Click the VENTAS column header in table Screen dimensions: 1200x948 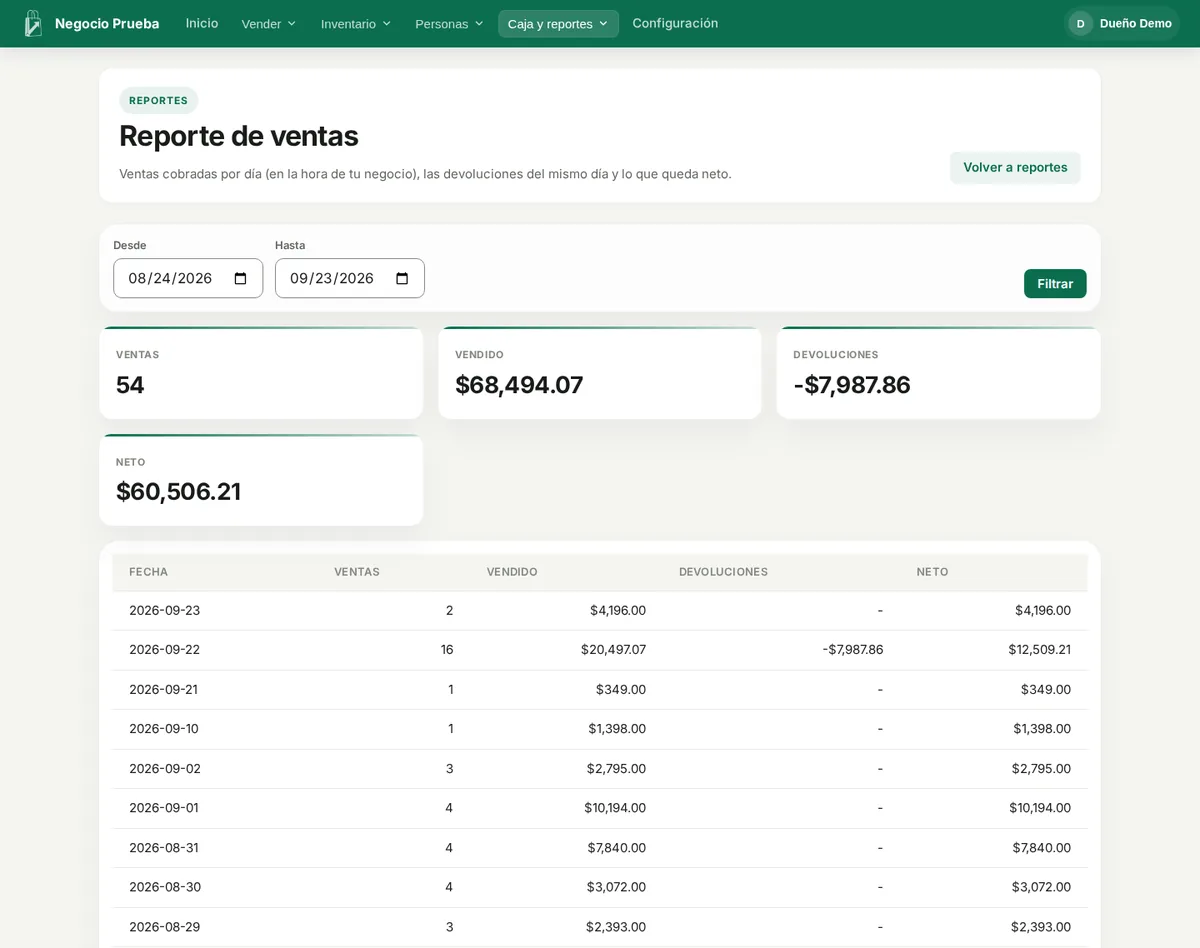coord(357,572)
